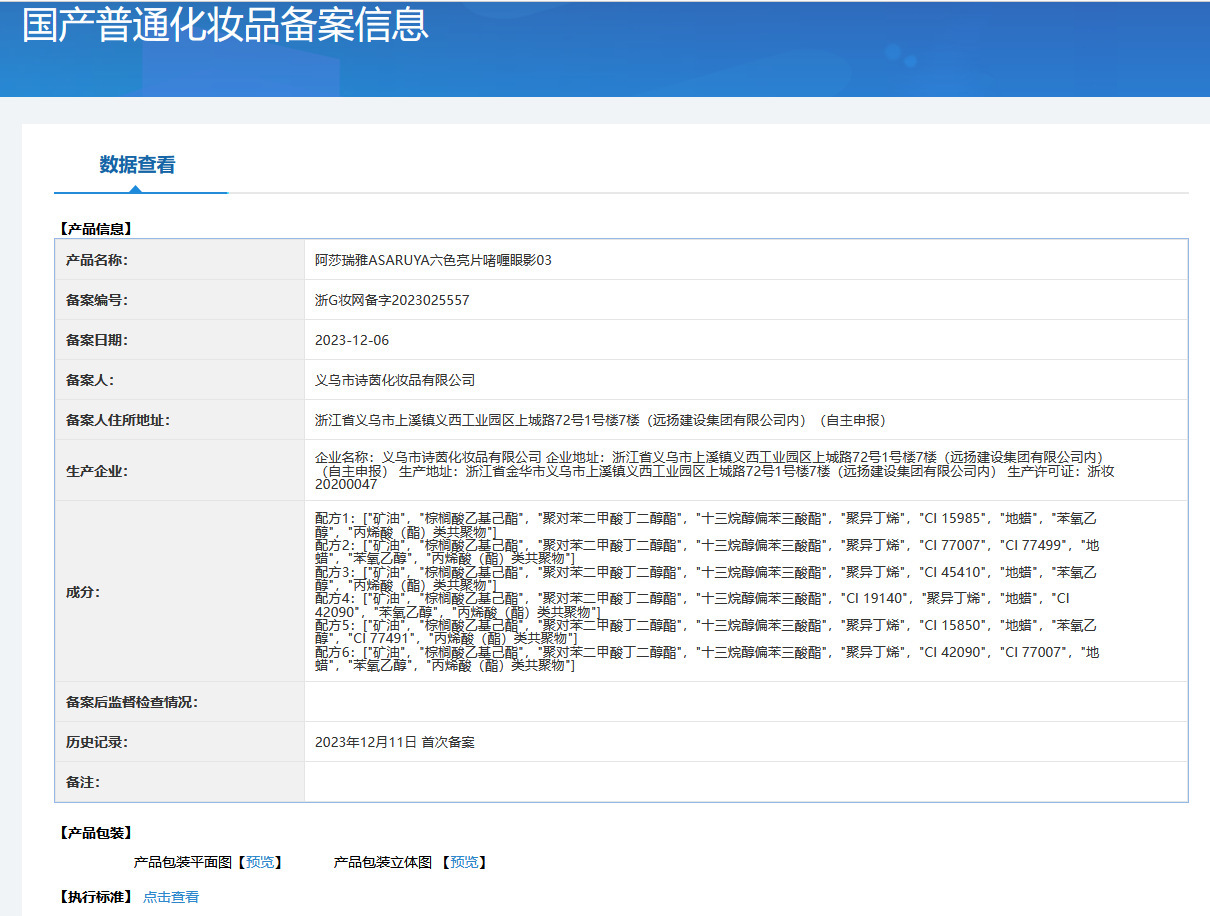Select the 历史记录 label cell

pyautogui.click(x=180, y=742)
